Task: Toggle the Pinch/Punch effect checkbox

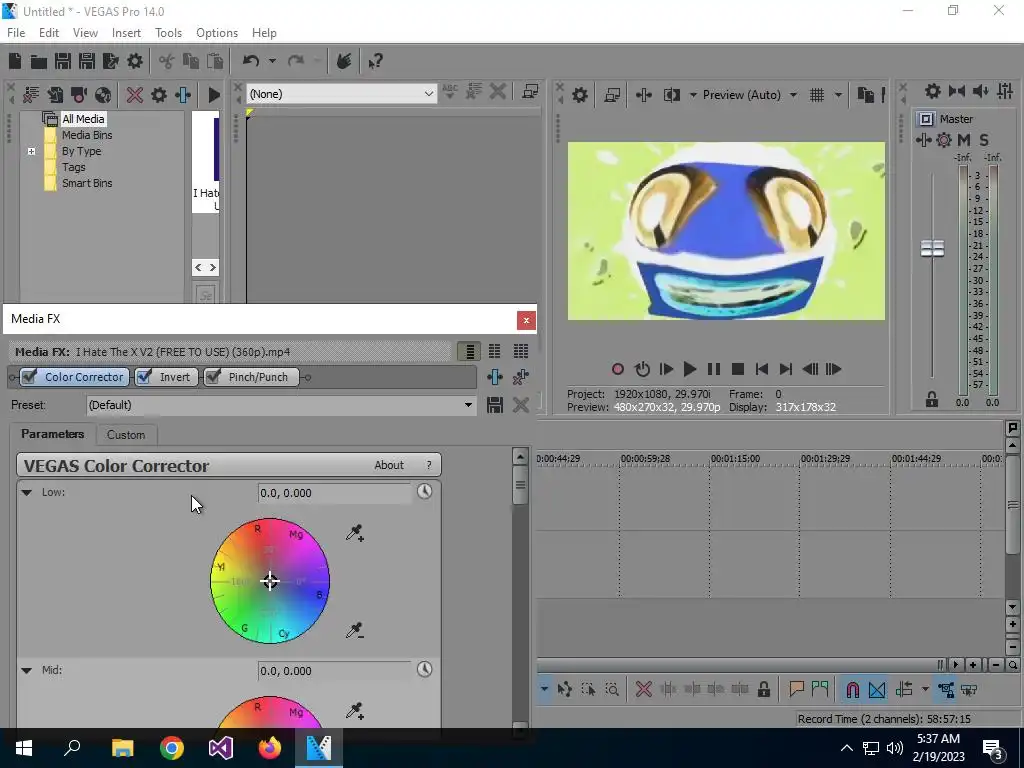Action: (213, 377)
